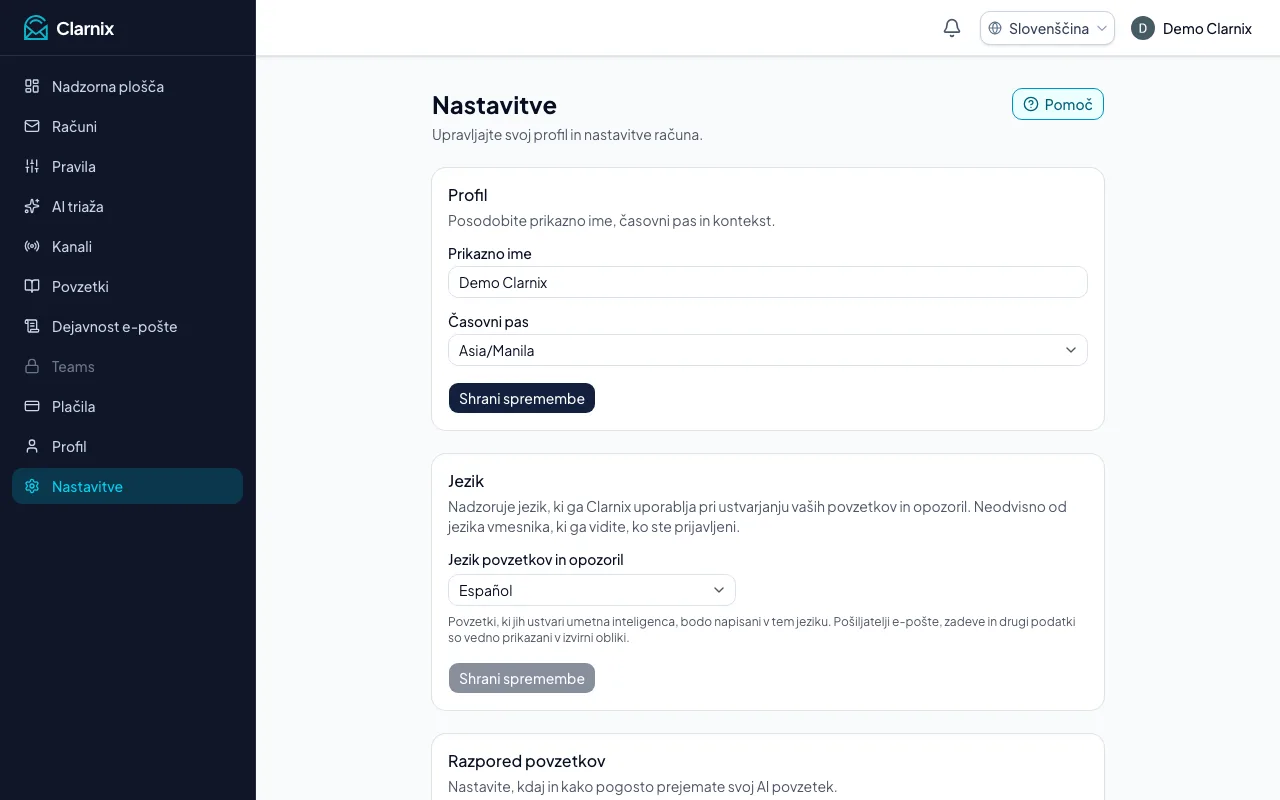Screen dimensions: 1280x800
Task: Click the 'Časovni pas' field label
Action: [x=488, y=322]
